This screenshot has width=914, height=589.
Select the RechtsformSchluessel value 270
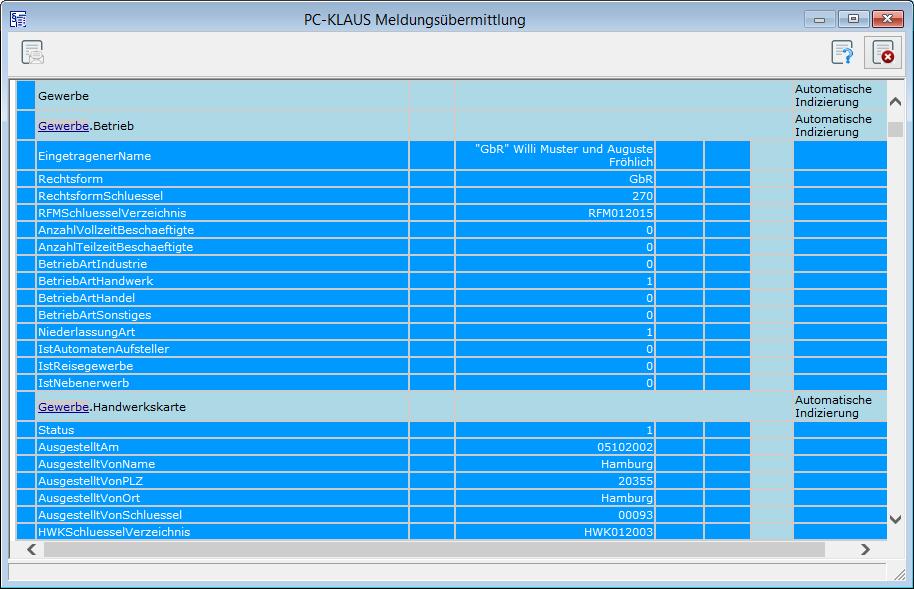(x=642, y=196)
